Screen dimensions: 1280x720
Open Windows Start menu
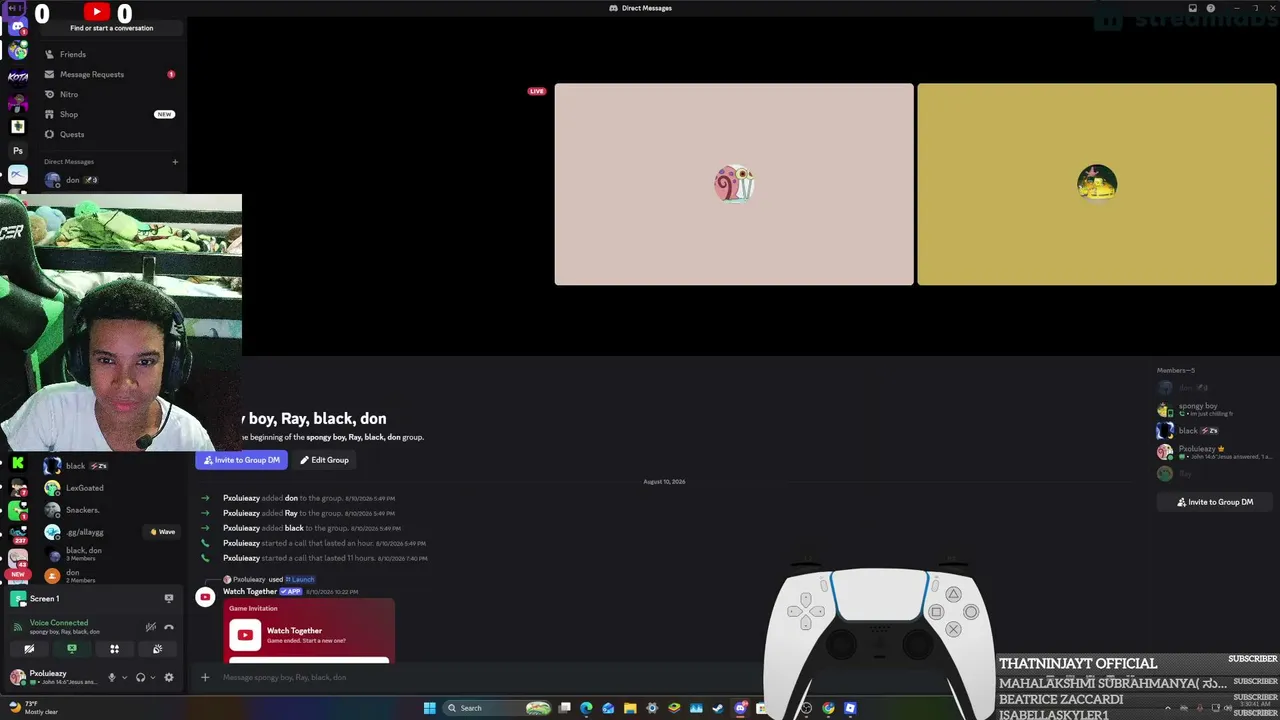[430, 708]
